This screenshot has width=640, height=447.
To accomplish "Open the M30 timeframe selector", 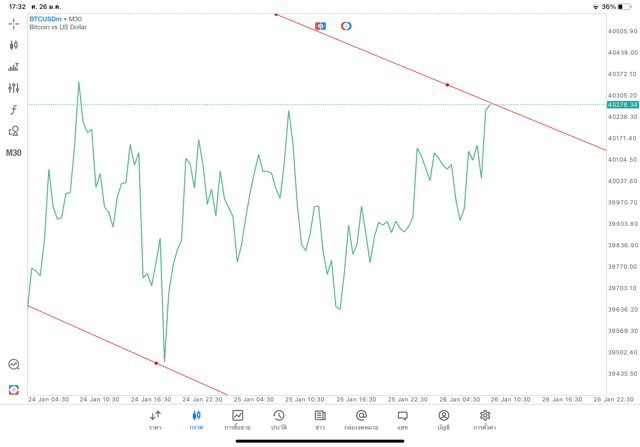I will (x=14, y=153).
